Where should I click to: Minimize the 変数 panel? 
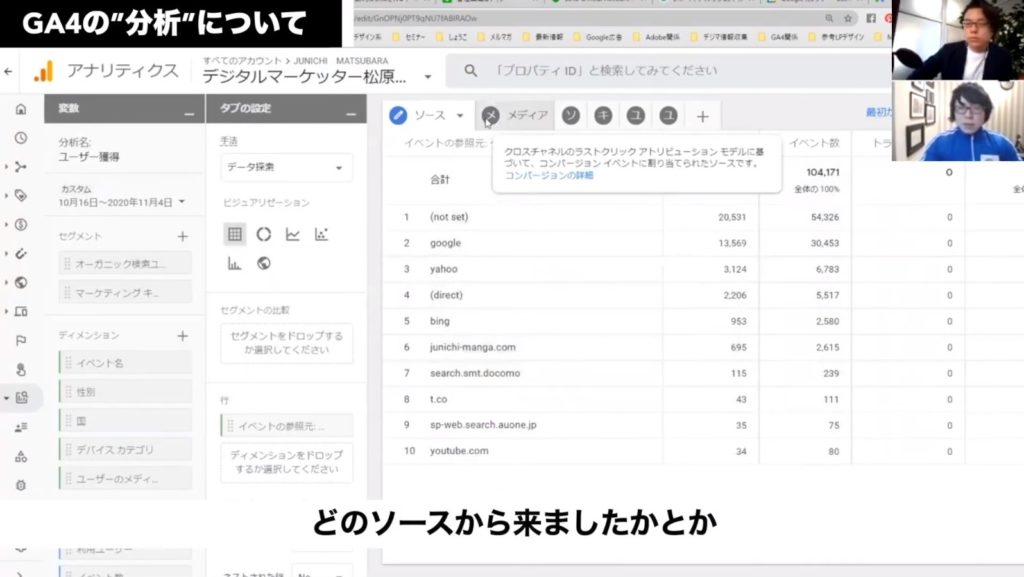pos(189,114)
